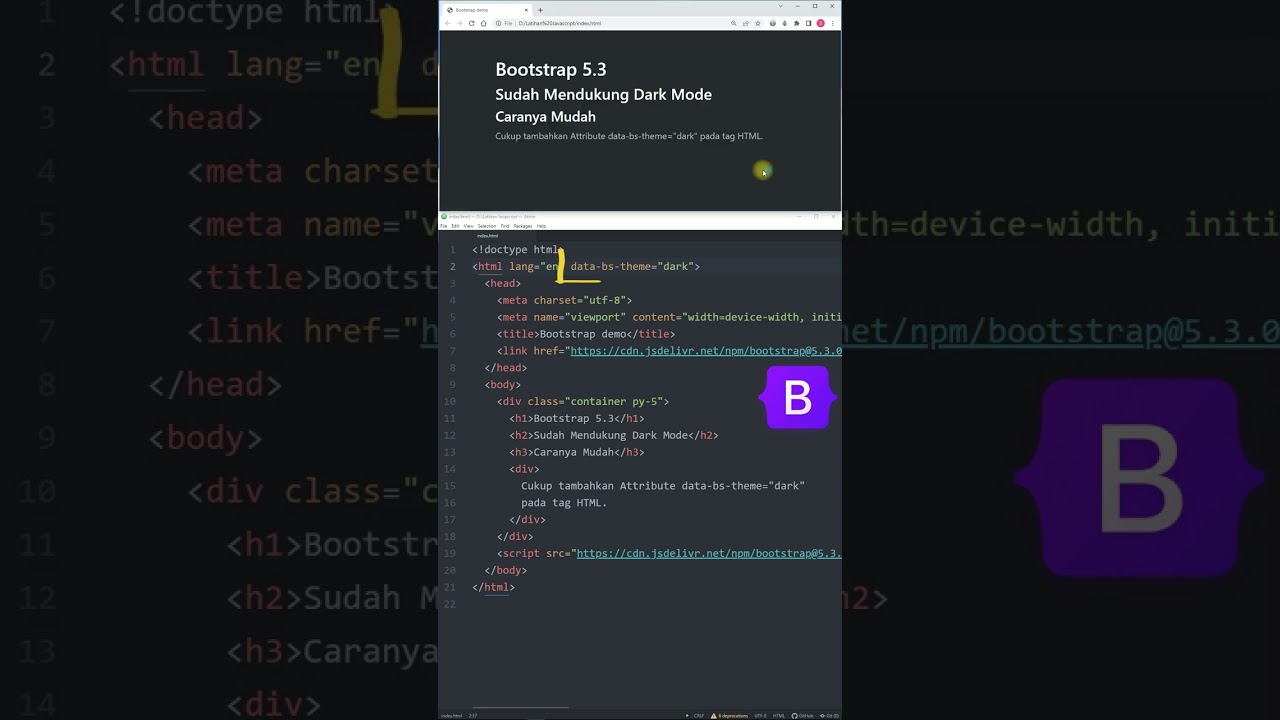Viewport: 1280px width, 720px height.
Task: Open the GitHub panel from status bar
Action: 802,716
